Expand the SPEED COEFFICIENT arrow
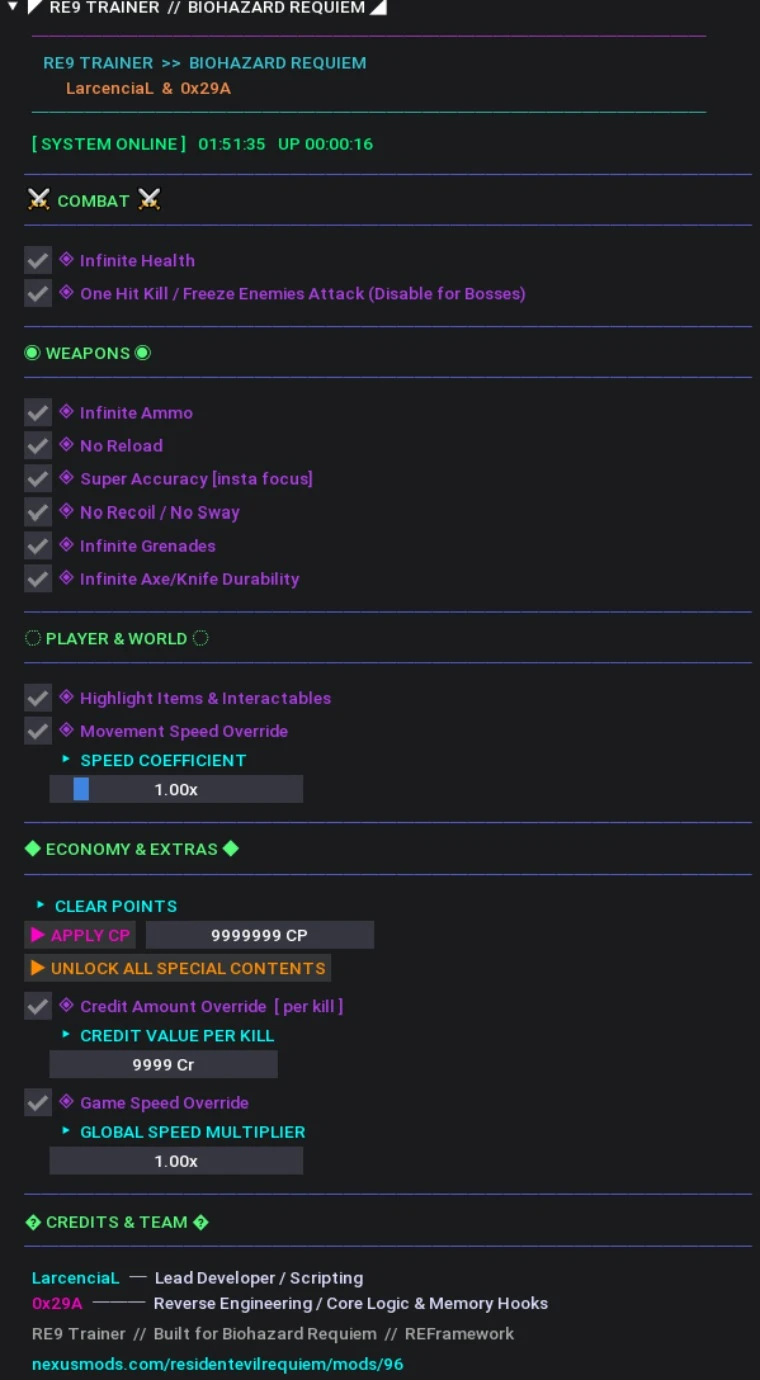Screen dimensions: 760x1380 pyautogui.click(x=66, y=760)
